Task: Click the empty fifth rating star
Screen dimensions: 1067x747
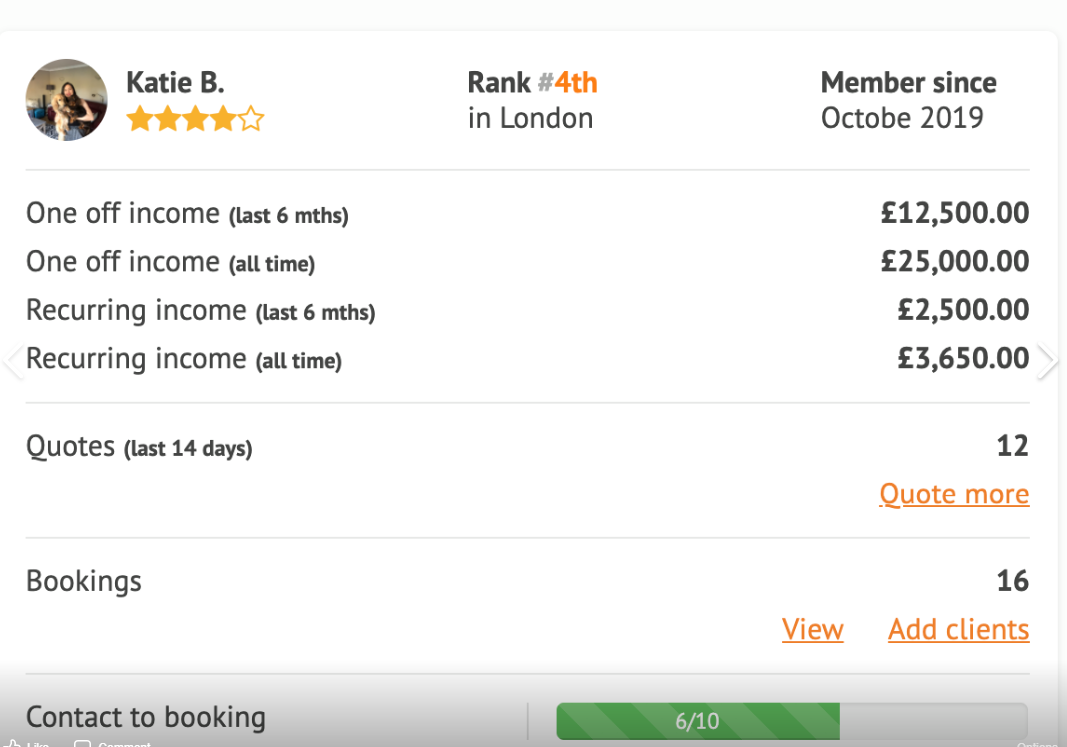Action: [x=251, y=118]
